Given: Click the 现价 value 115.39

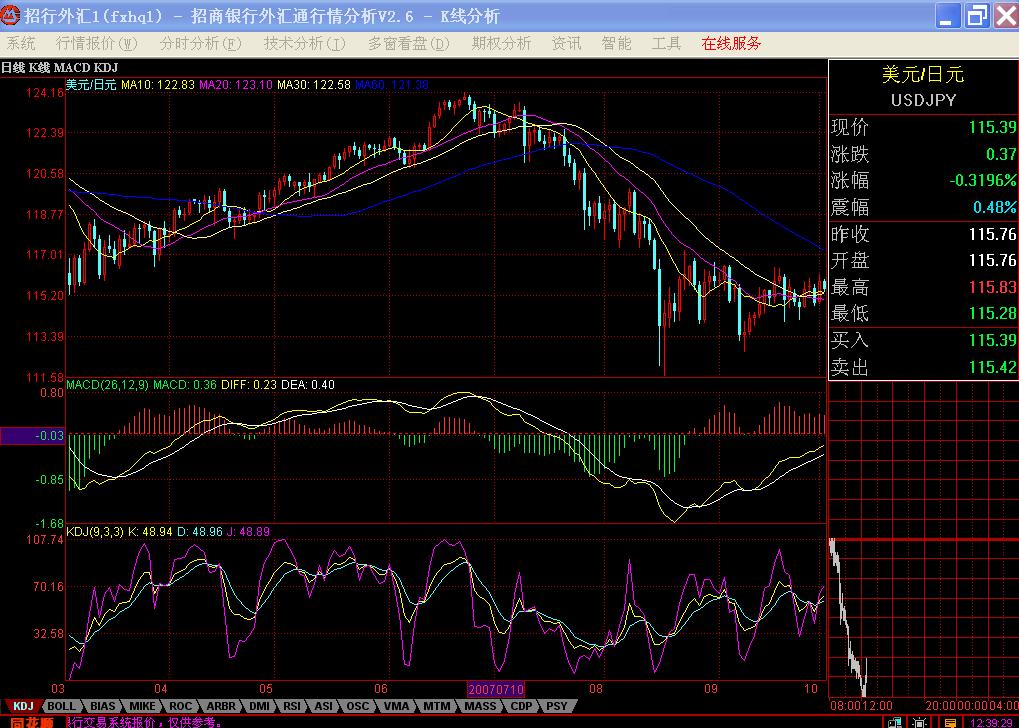Looking at the screenshot, I should tap(992, 127).
